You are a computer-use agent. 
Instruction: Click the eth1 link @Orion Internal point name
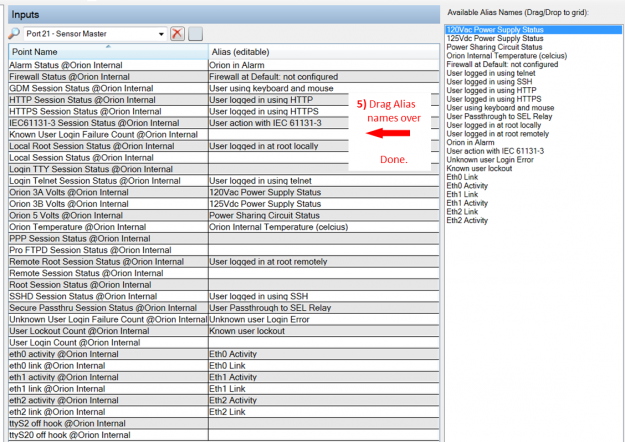pyautogui.click(x=57, y=389)
